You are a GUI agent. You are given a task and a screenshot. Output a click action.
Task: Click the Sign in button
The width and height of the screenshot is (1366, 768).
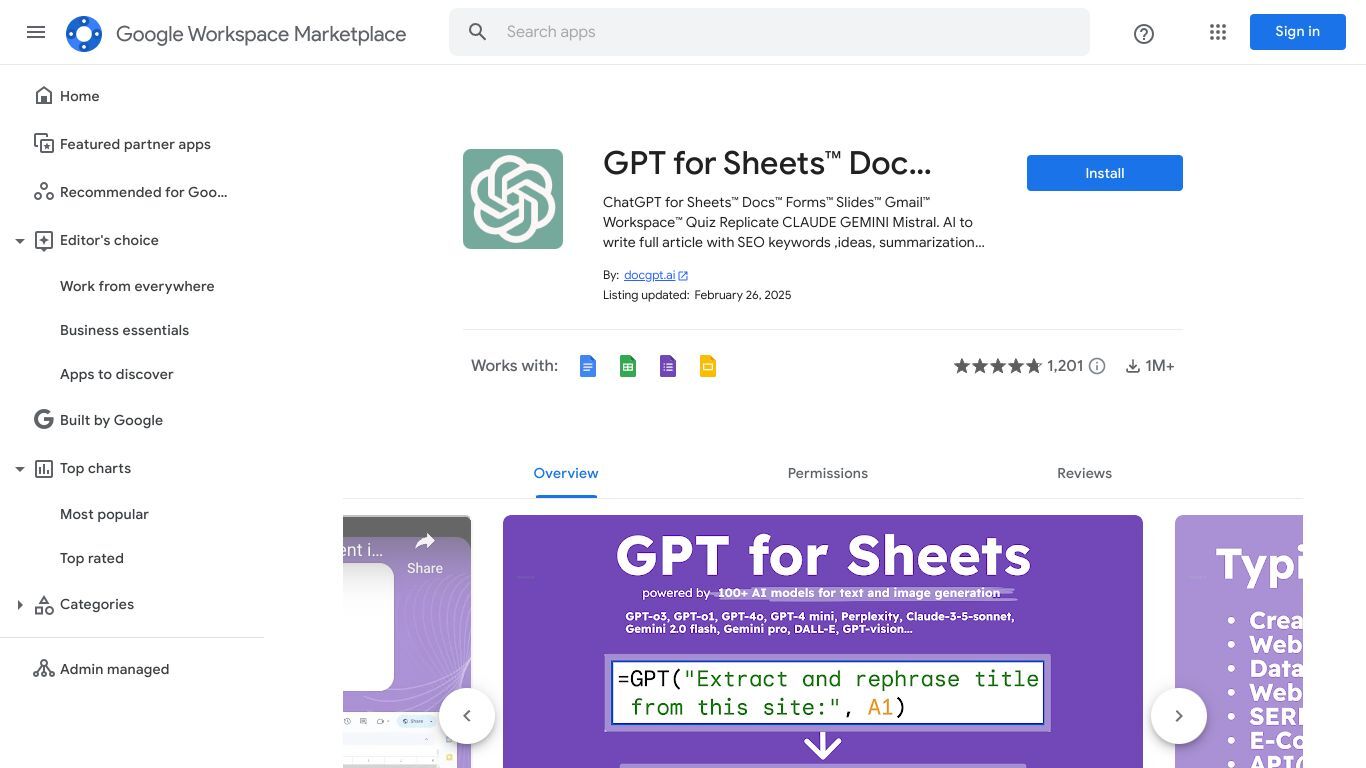click(x=1297, y=32)
